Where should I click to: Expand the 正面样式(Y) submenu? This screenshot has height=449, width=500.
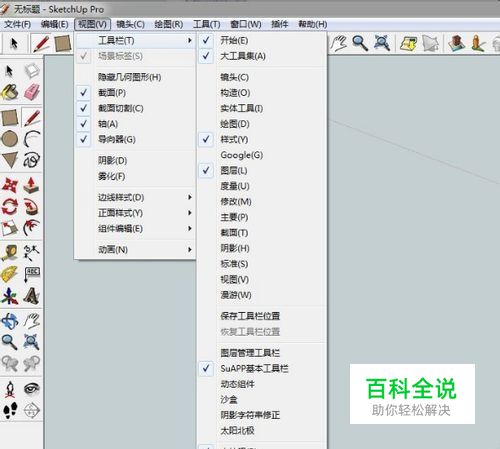click(135, 213)
